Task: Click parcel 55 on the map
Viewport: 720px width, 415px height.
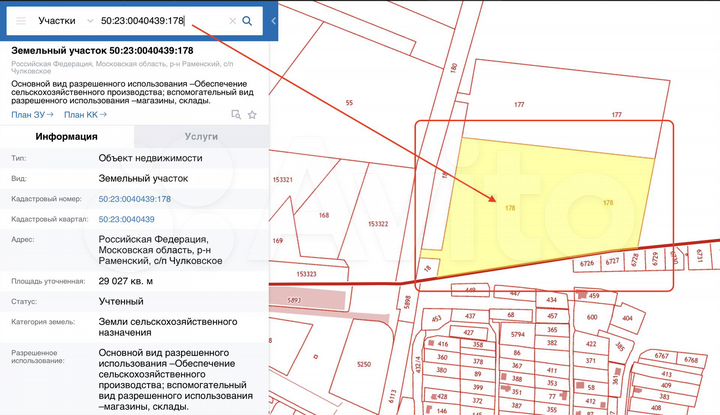Action: pos(349,103)
